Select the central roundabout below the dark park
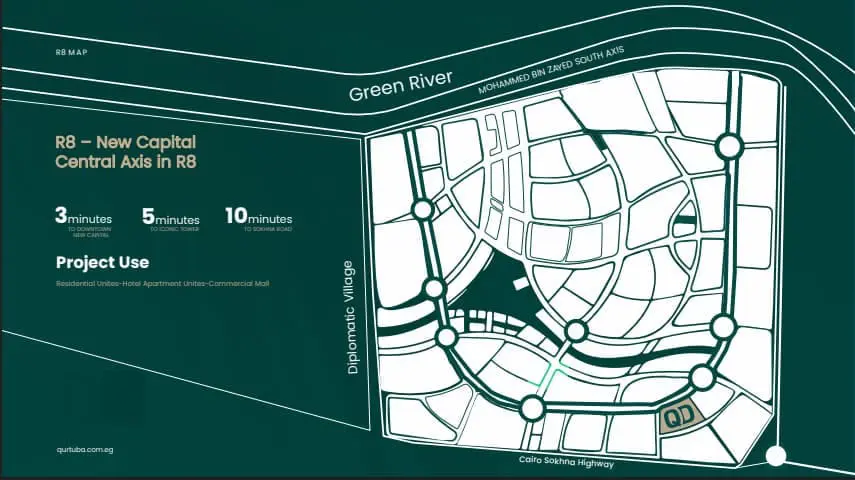This screenshot has width=855, height=480. (x=575, y=331)
